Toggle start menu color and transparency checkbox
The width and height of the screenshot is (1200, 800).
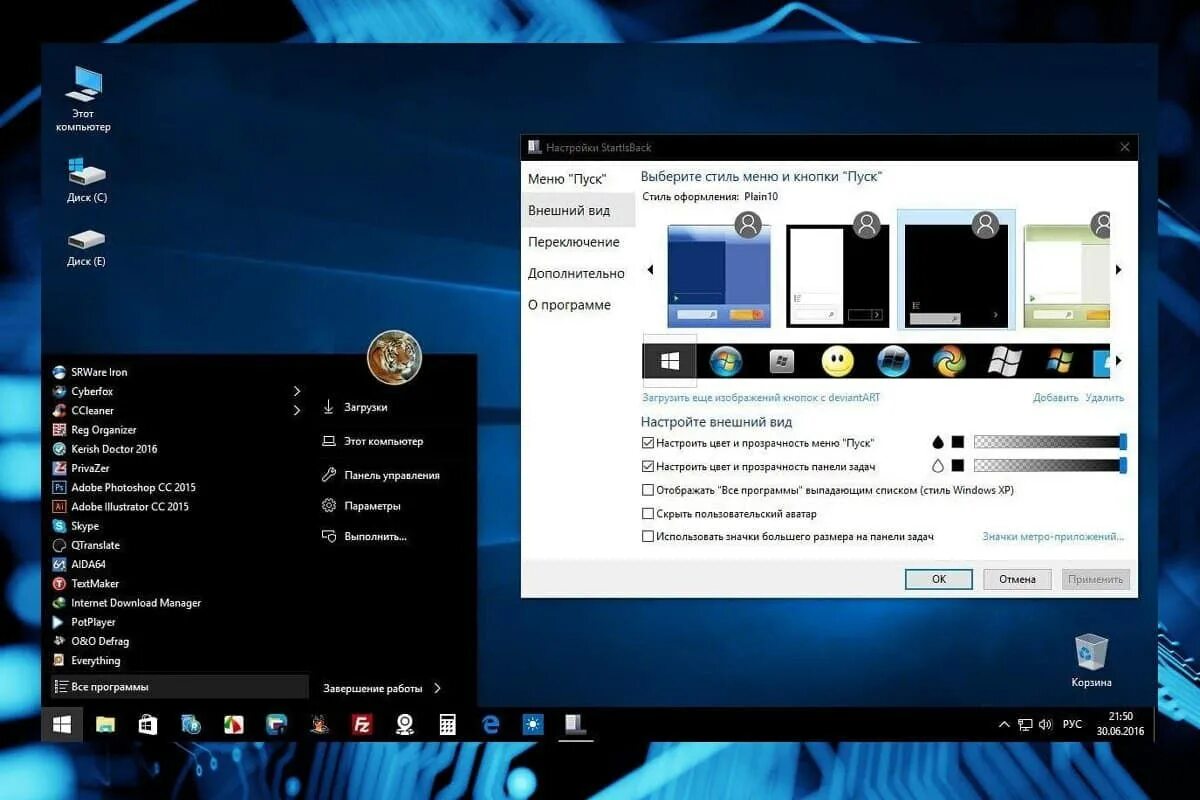tap(648, 442)
